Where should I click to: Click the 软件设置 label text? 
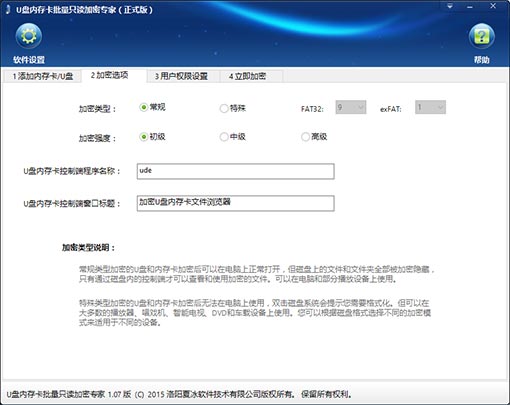coord(29,60)
